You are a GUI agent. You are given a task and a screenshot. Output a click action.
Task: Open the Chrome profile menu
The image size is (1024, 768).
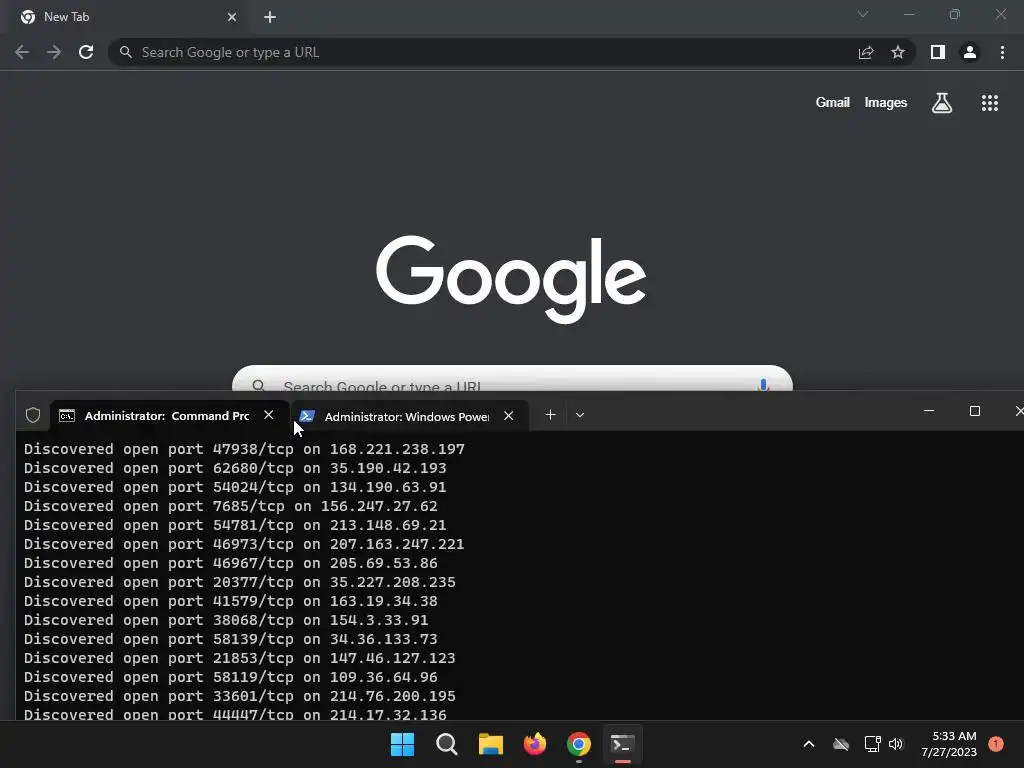coord(970,52)
